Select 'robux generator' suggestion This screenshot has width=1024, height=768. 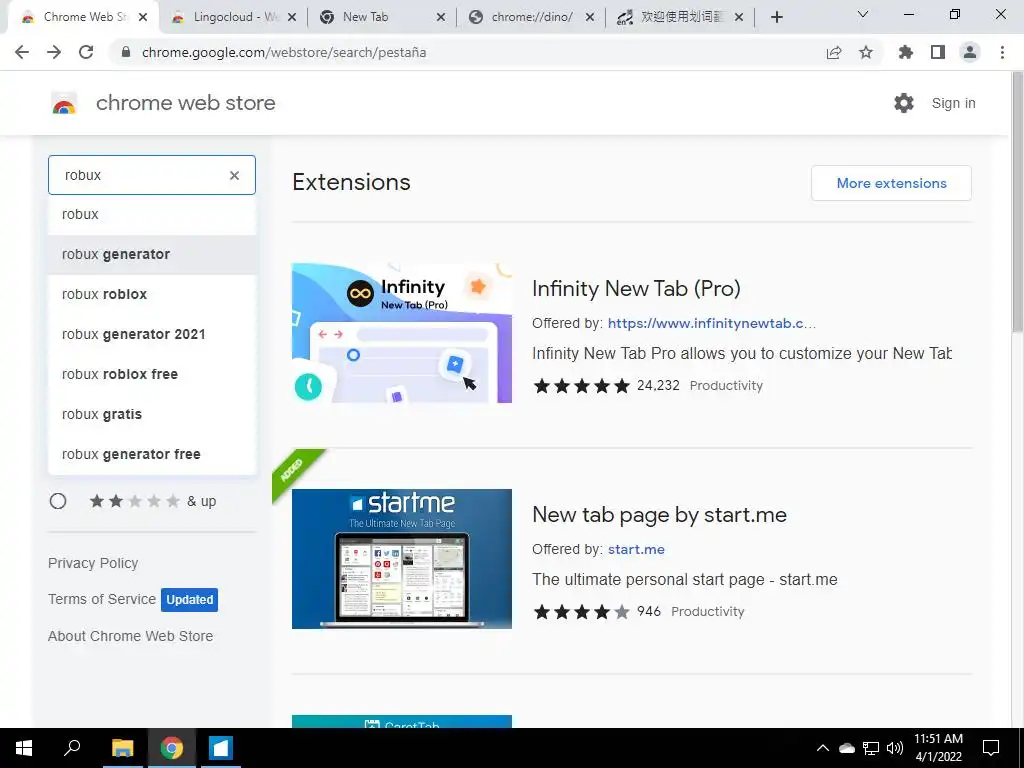click(x=152, y=254)
